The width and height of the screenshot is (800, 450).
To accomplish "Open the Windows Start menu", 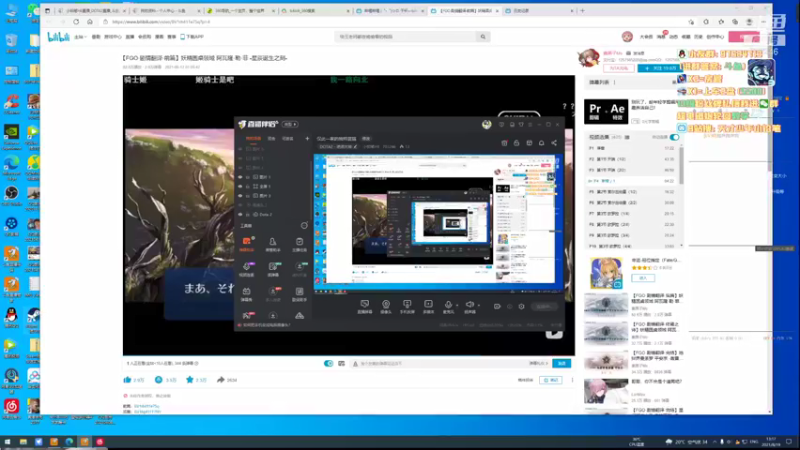I will click(7, 441).
